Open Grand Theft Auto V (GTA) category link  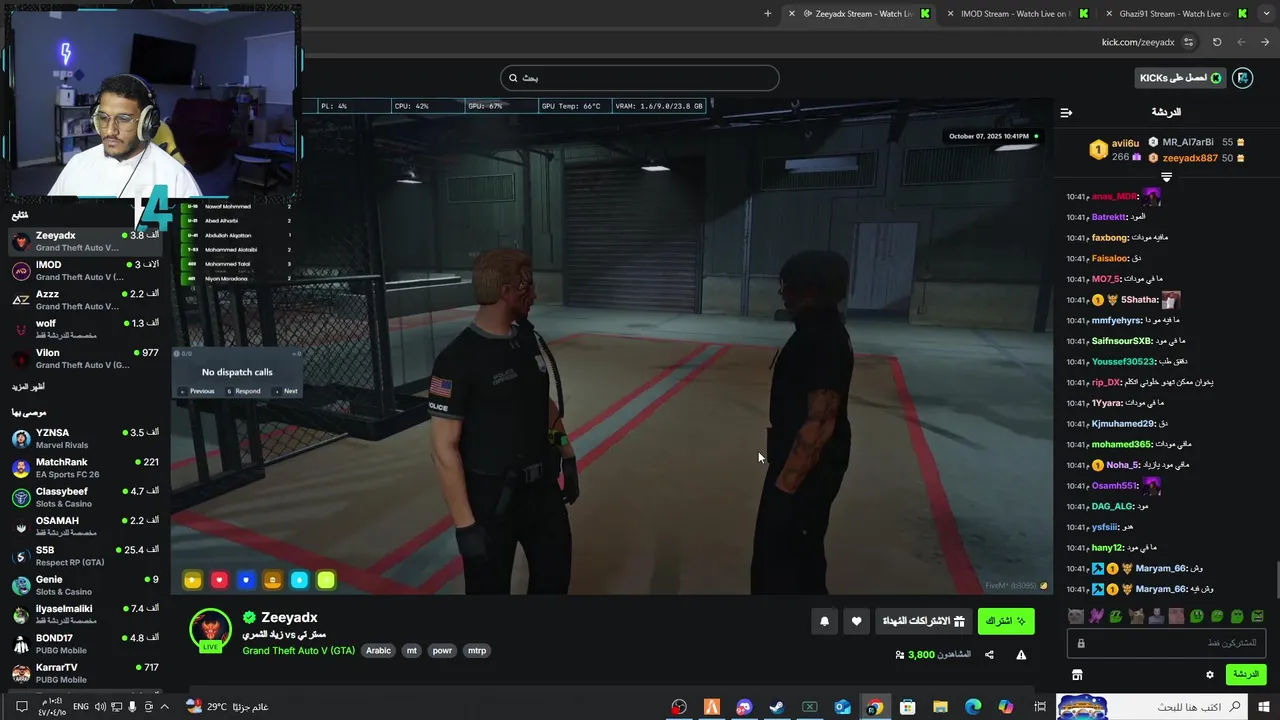pyautogui.click(x=298, y=651)
